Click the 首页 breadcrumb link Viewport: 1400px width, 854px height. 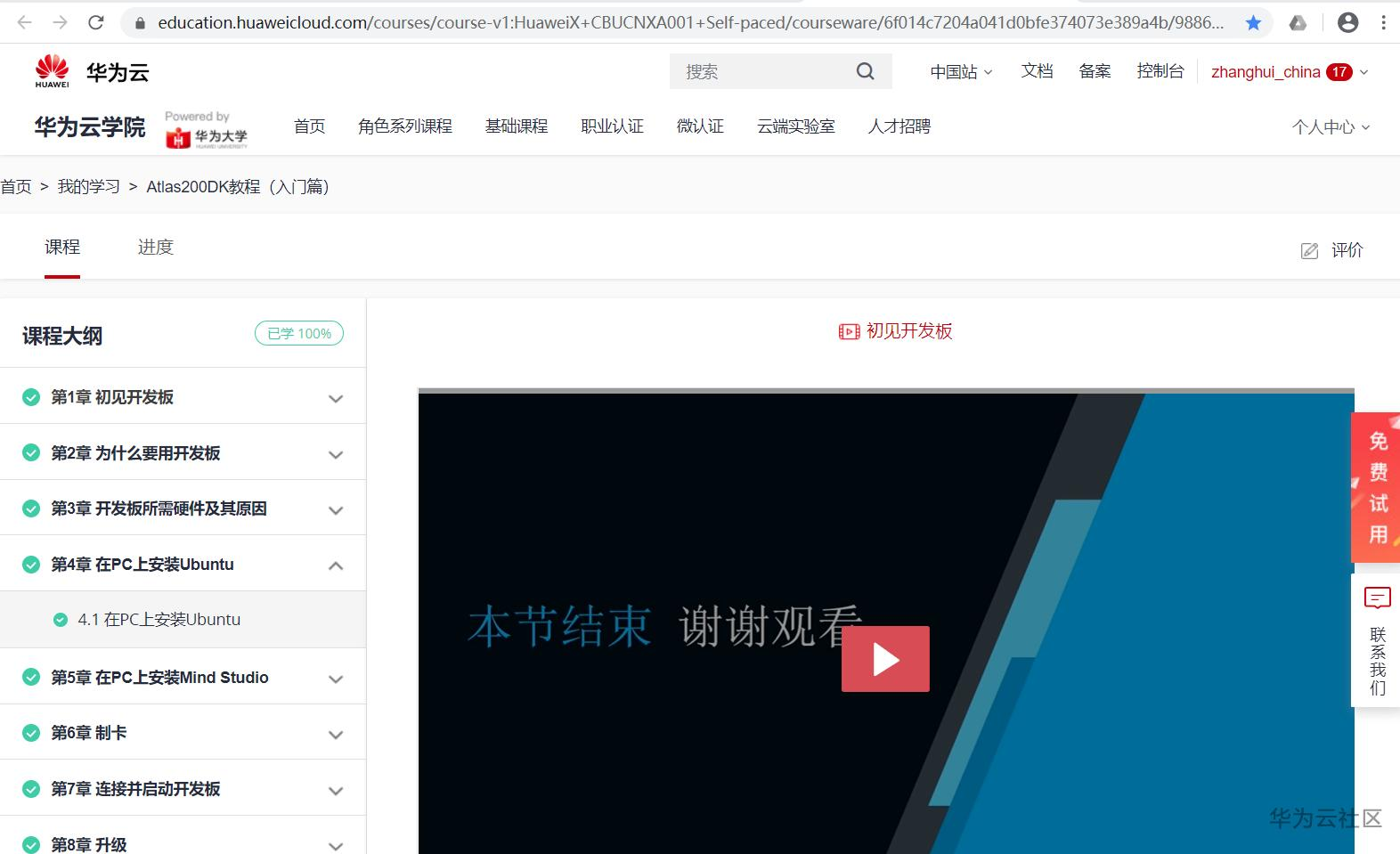pyautogui.click(x=16, y=187)
